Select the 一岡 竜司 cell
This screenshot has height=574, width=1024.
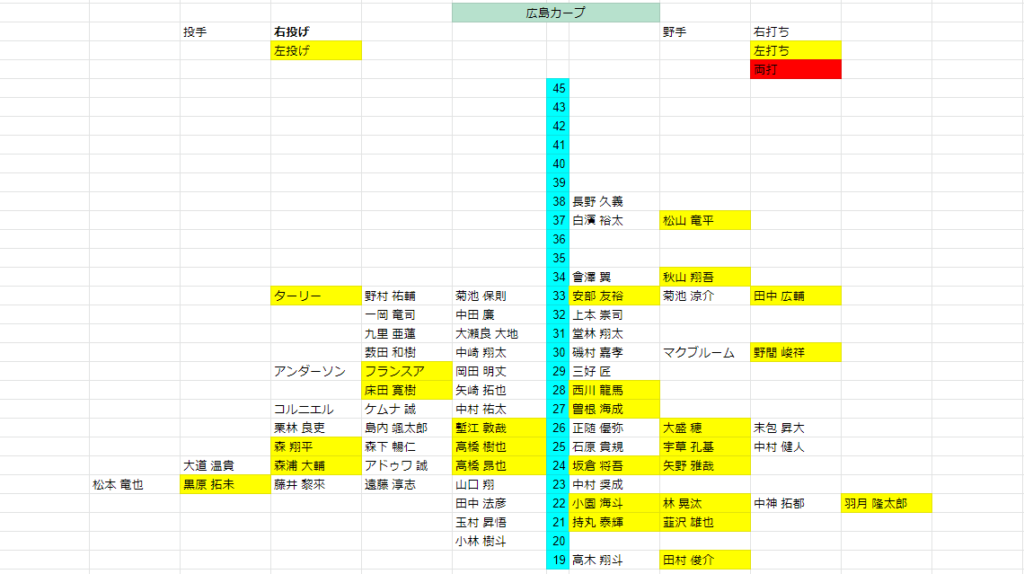pyautogui.click(x=407, y=315)
